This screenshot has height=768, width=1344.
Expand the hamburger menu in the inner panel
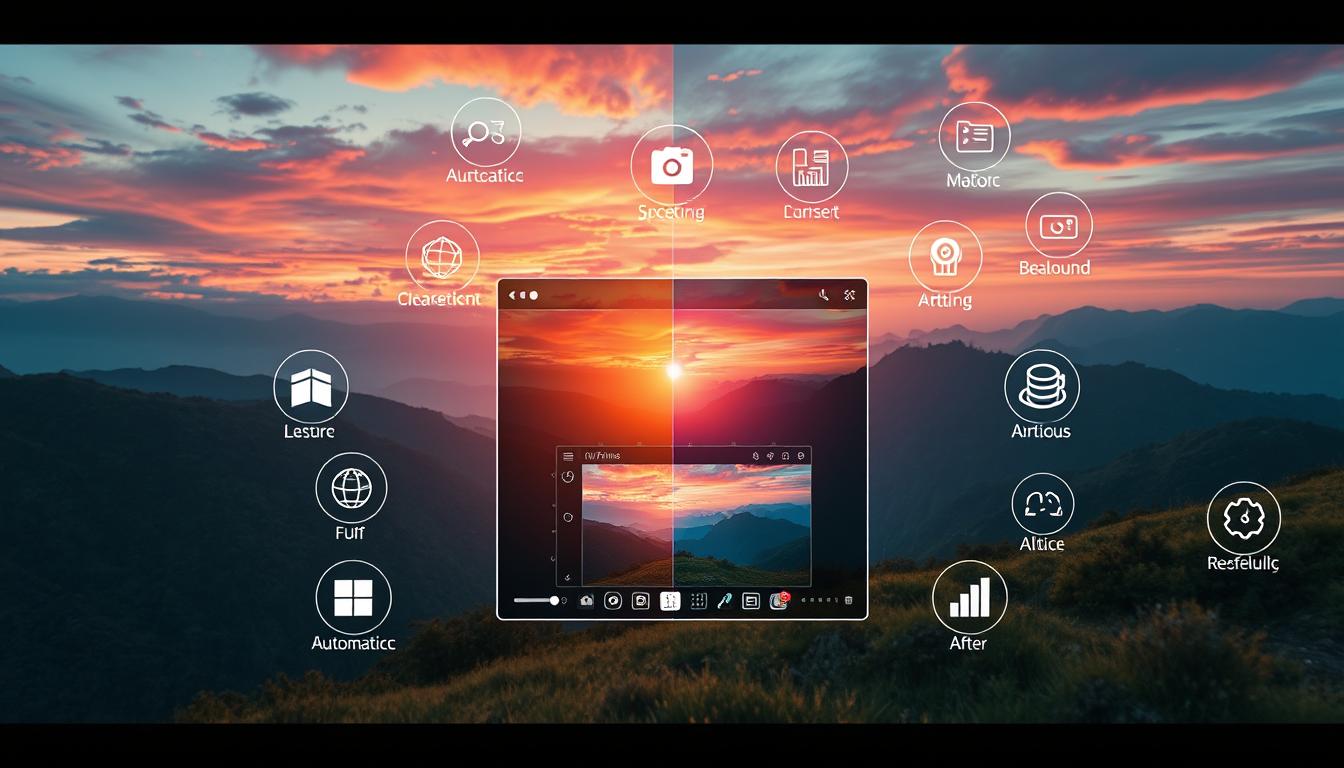tap(566, 457)
